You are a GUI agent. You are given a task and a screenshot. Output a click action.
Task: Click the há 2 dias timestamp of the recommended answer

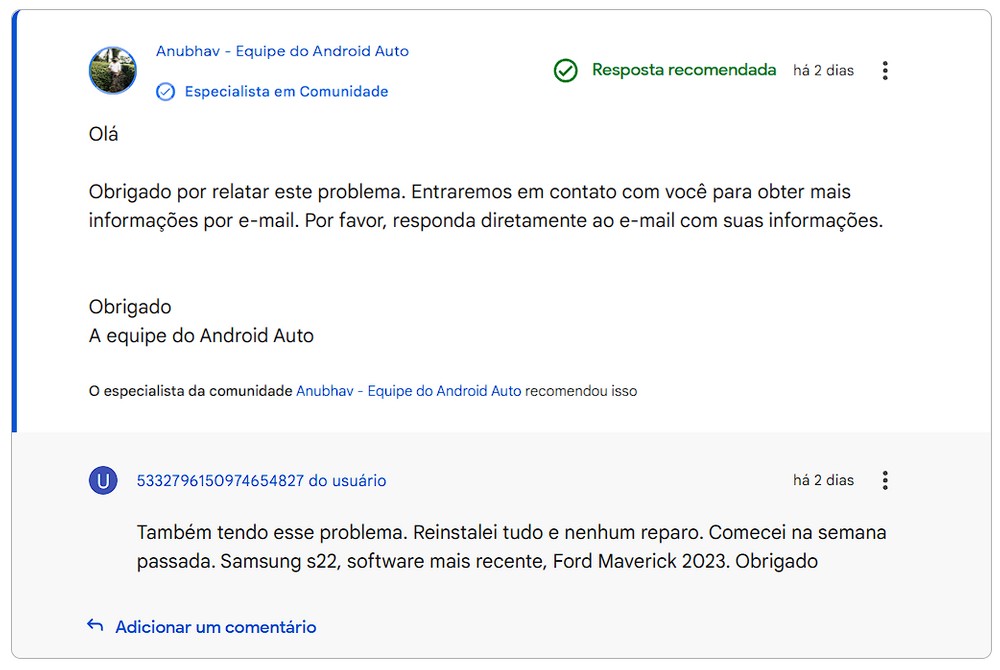[823, 70]
